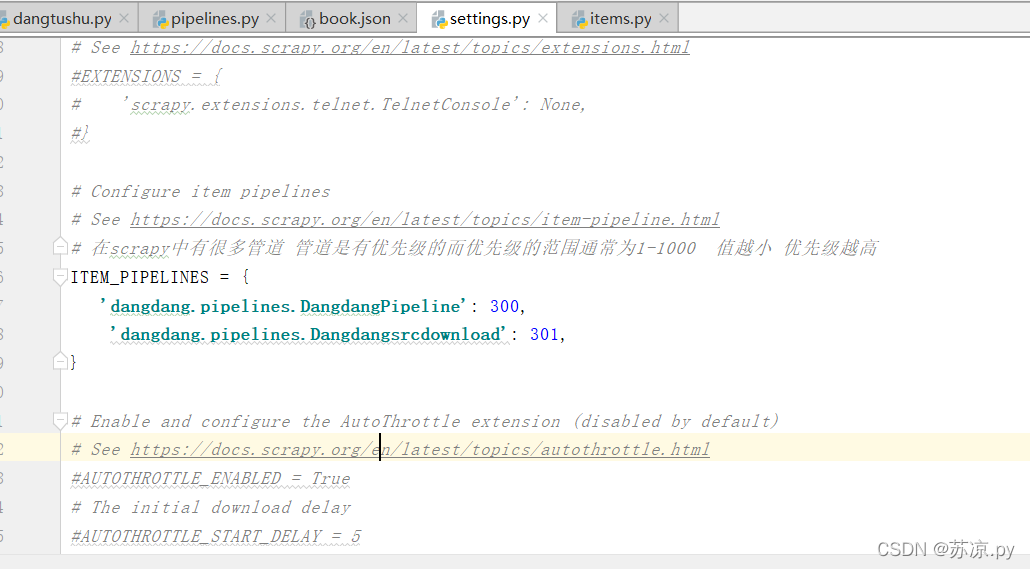
Task: Click the Python icon on items.py tab
Action: click(579, 20)
